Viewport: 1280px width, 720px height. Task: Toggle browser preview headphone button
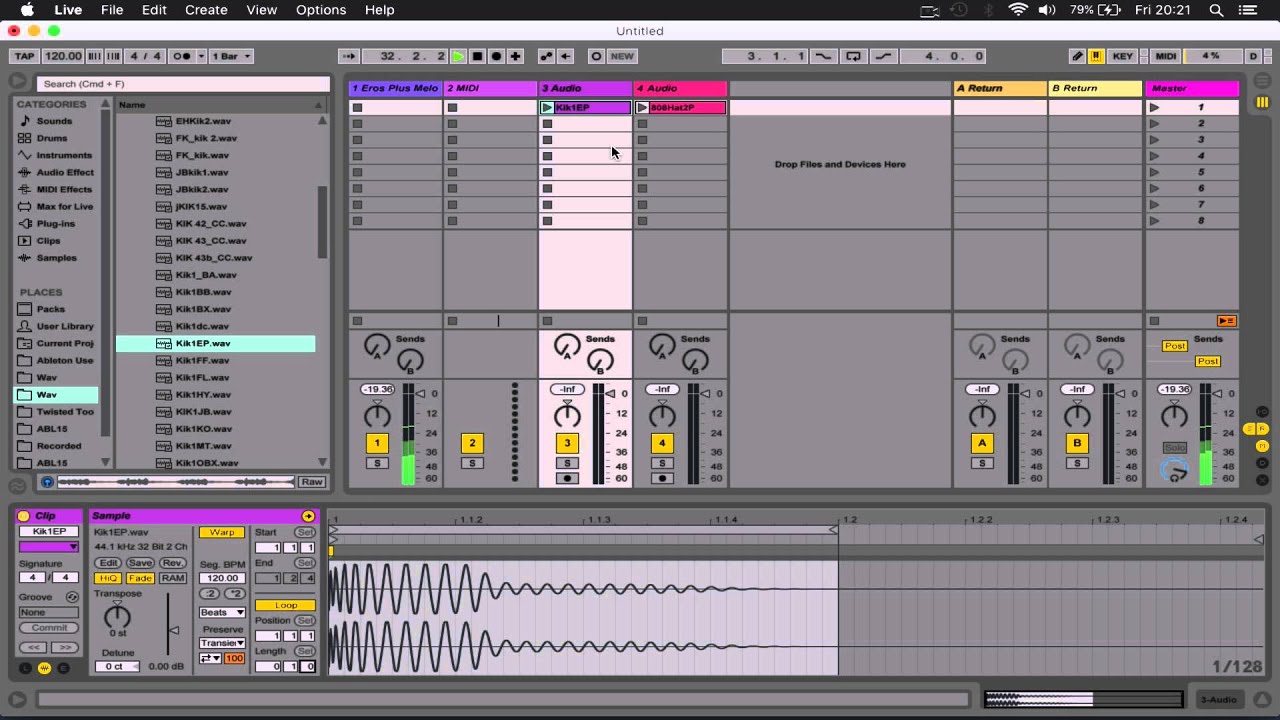46,482
